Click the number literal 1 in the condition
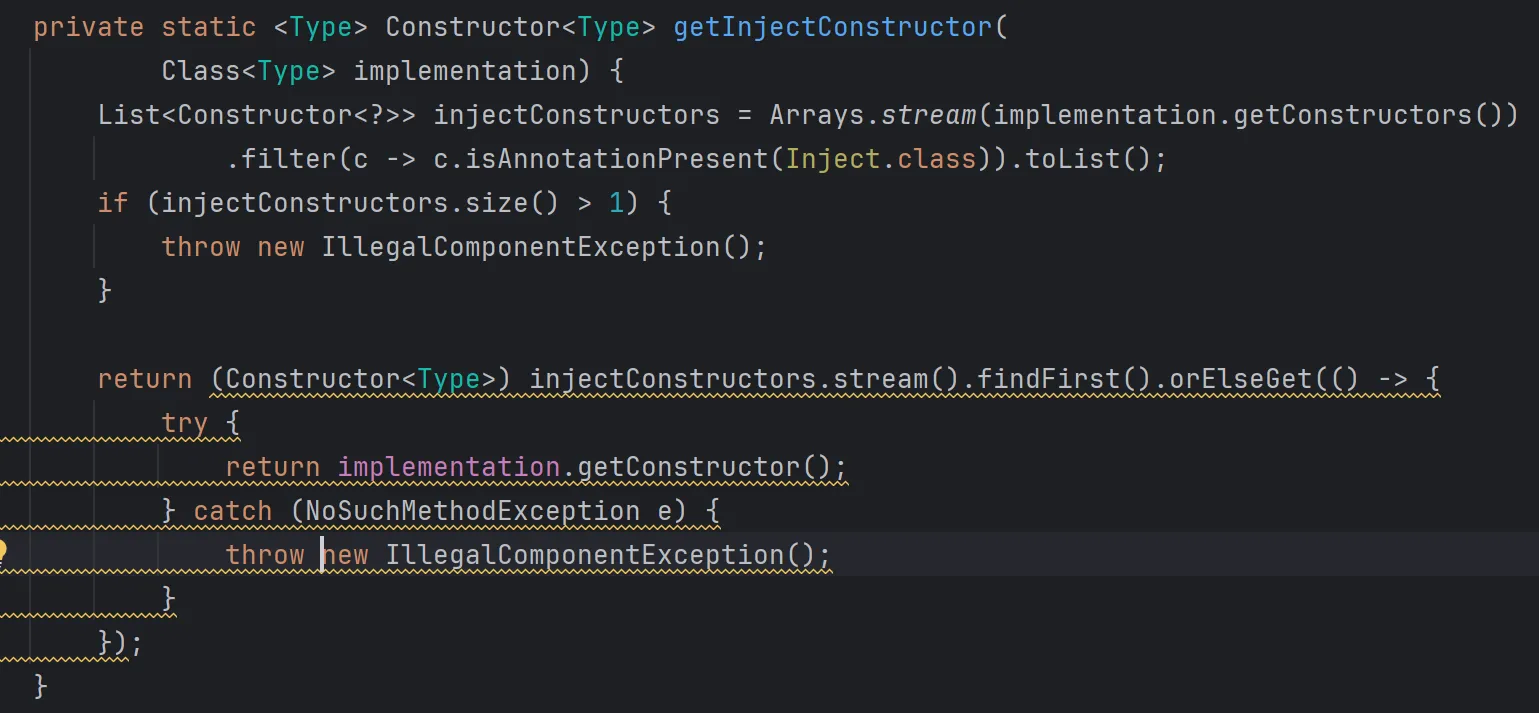Screen dimensions: 1539x713 point(617,203)
